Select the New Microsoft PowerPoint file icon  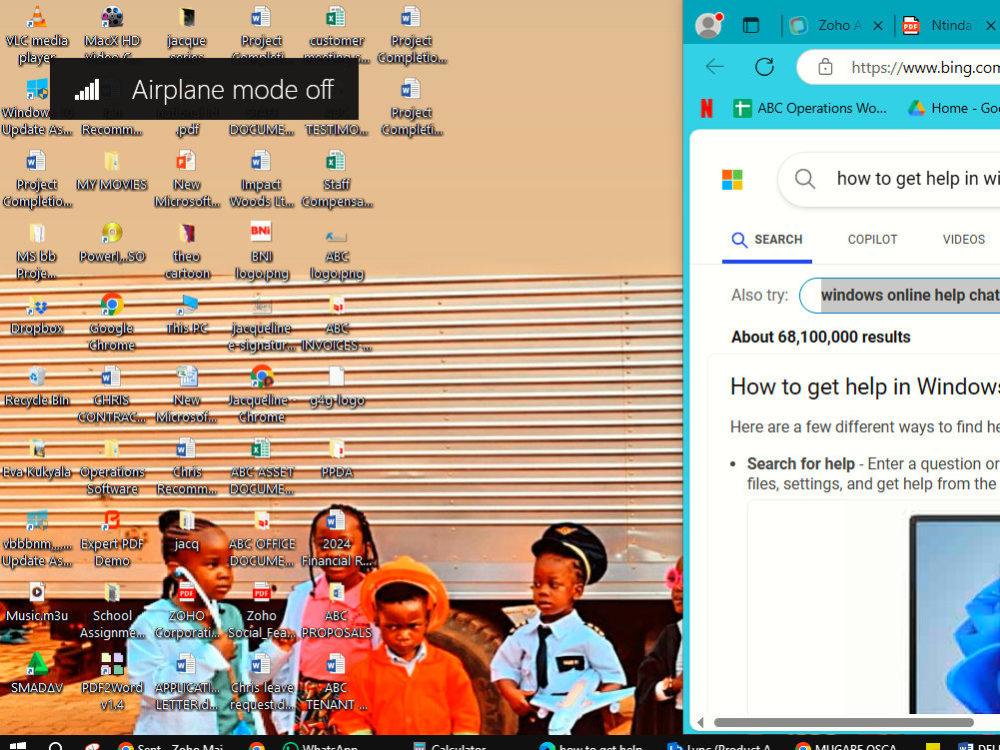[186, 179]
